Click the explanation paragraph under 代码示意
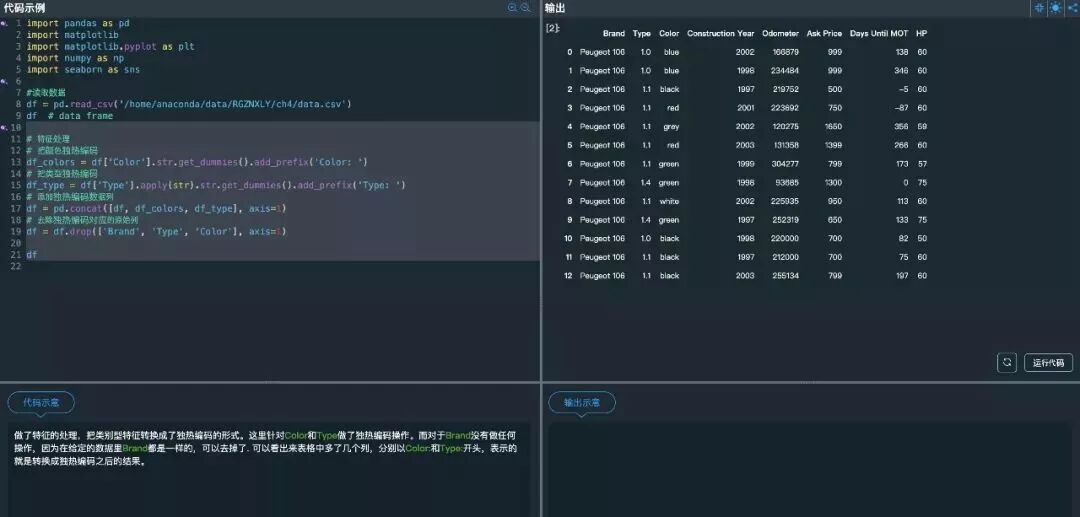Image resolution: width=1080 pixels, height=517 pixels. 266,448
